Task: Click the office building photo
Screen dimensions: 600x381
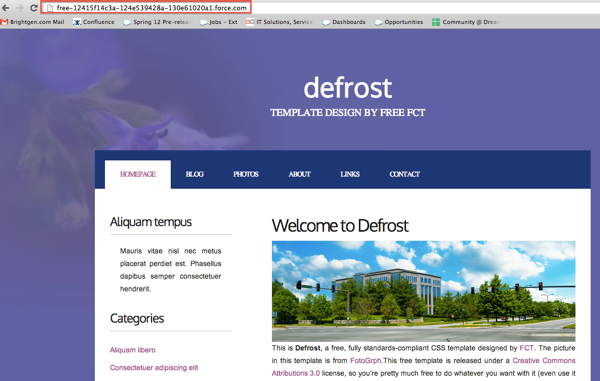Action: pyautogui.click(x=423, y=291)
